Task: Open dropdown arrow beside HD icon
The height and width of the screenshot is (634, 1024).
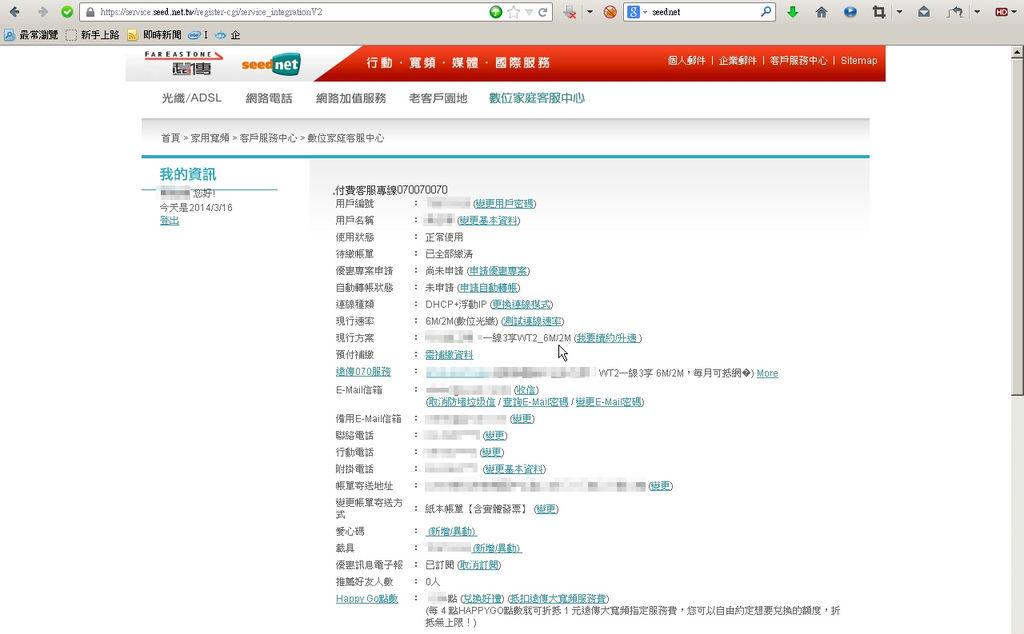Action: coord(1016,12)
